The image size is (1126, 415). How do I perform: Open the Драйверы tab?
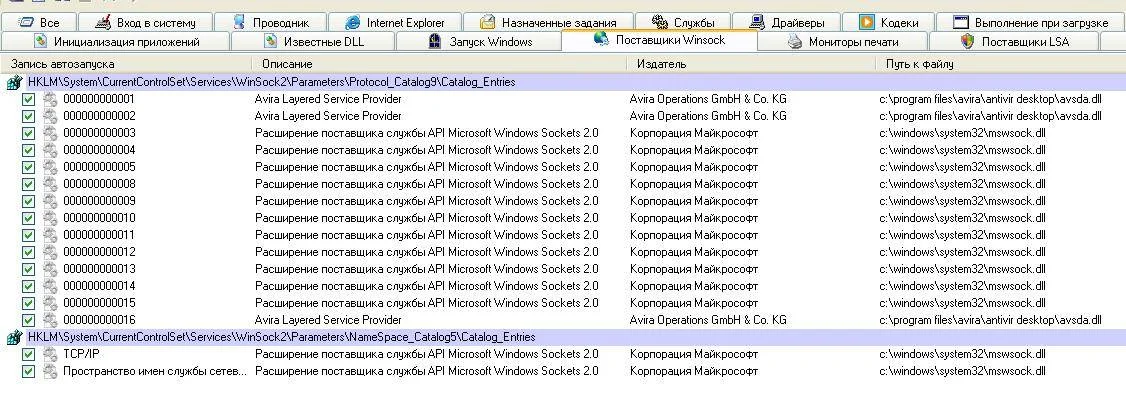pos(787,22)
